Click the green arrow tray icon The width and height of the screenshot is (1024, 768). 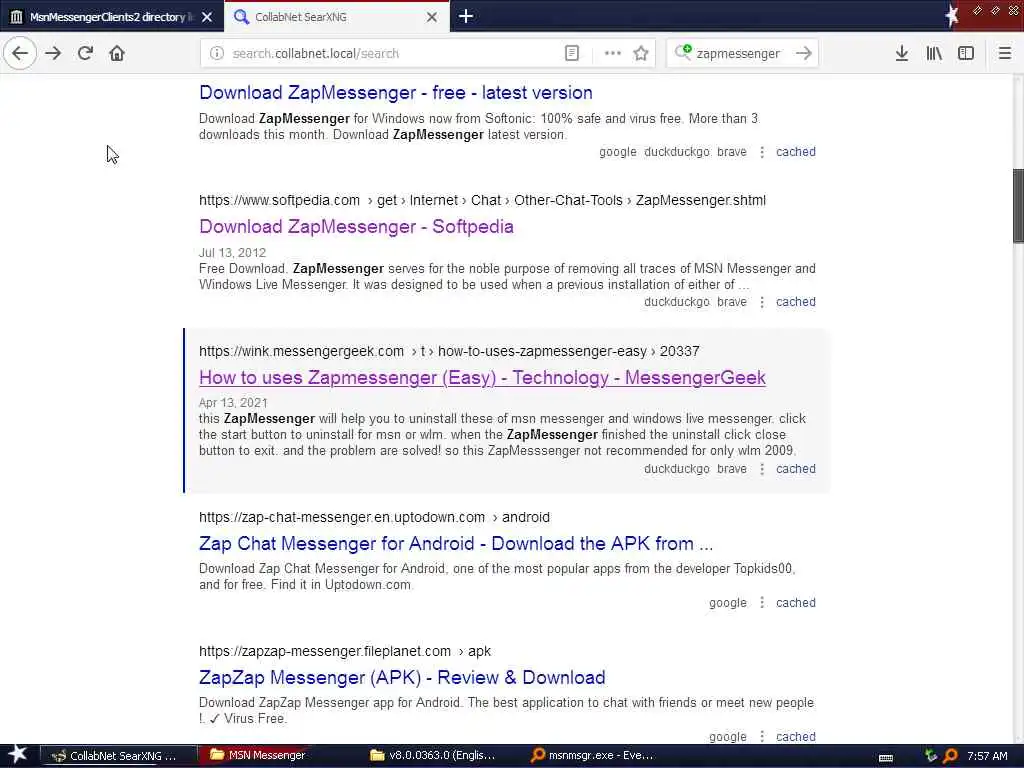click(931, 756)
